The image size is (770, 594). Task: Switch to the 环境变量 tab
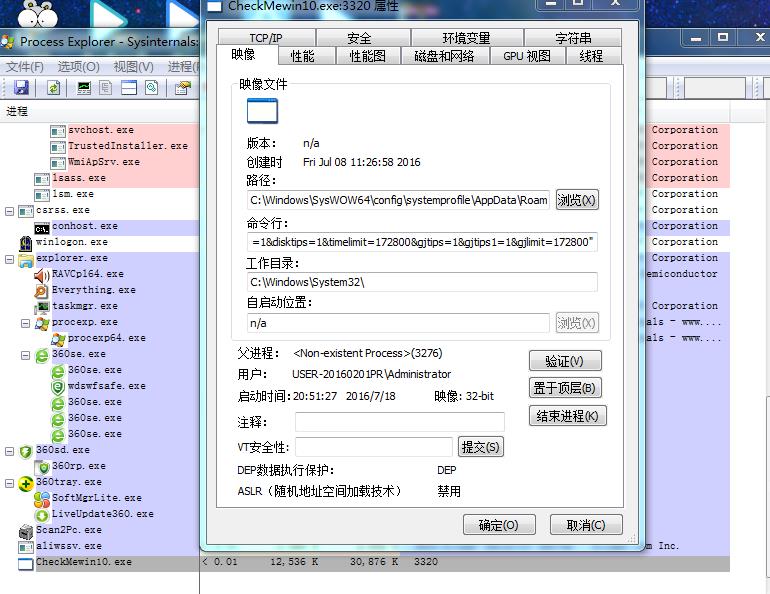pyautogui.click(x=467, y=38)
